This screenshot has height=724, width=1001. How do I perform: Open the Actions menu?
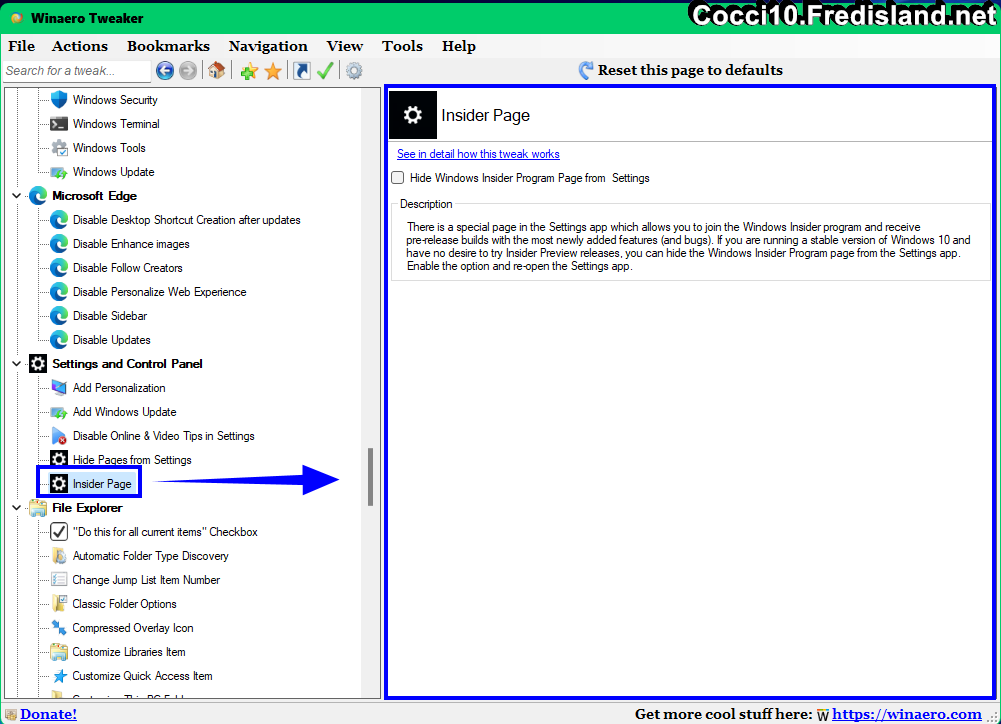[80, 46]
